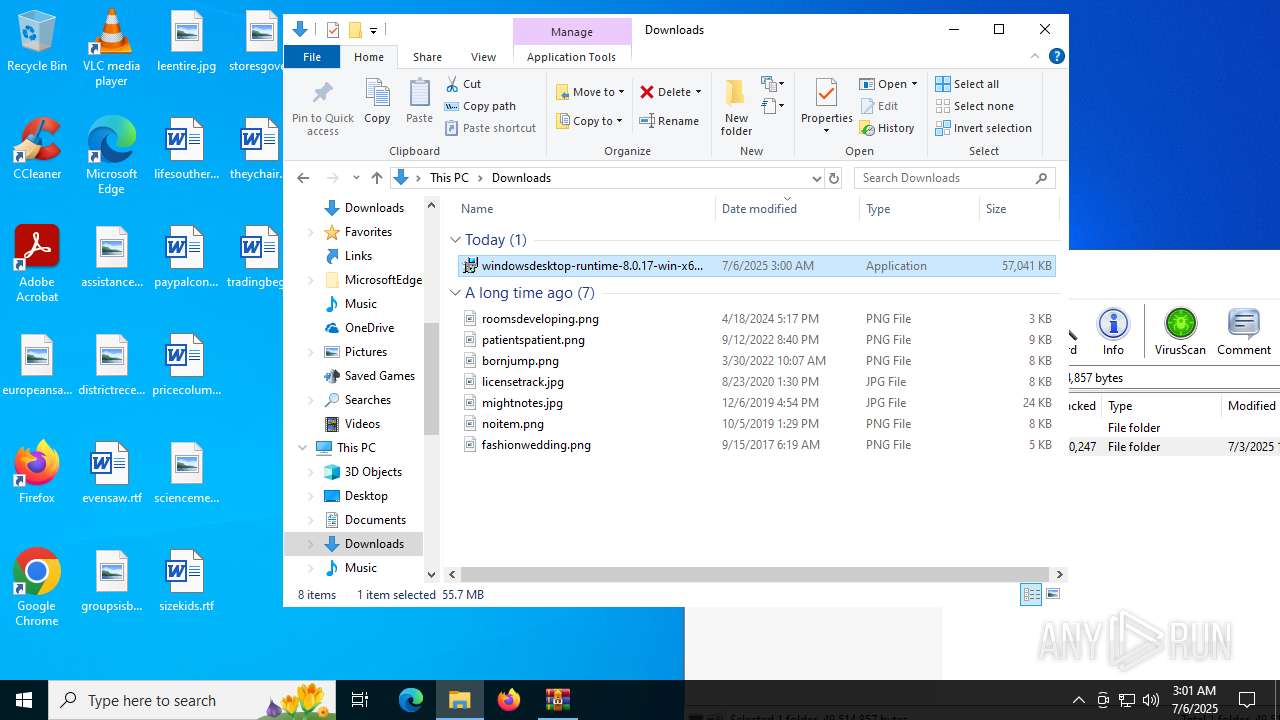Viewport: 1280px width, 720px height.
Task: Click the navigation pane vertical scrollbar
Action: (x=432, y=378)
